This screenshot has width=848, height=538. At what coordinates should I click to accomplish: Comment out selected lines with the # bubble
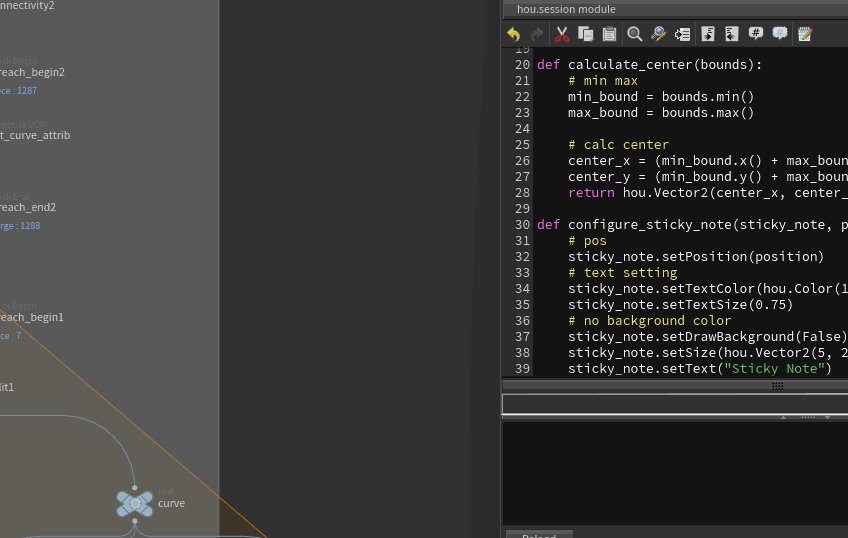(x=756, y=34)
